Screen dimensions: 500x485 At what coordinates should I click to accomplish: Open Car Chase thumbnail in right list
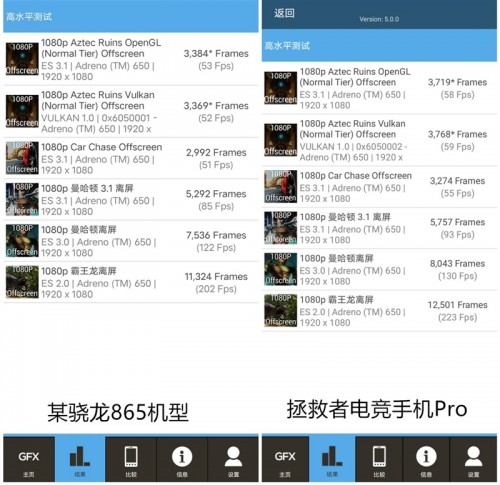click(281, 187)
